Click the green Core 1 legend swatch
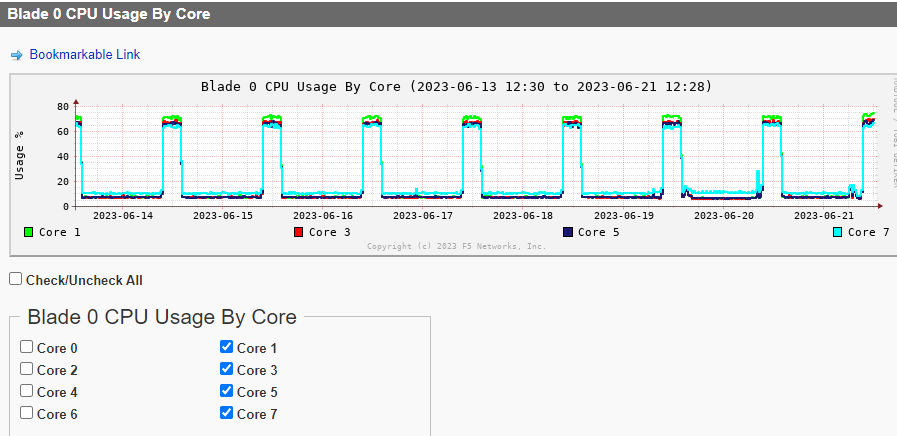 [29, 232]
